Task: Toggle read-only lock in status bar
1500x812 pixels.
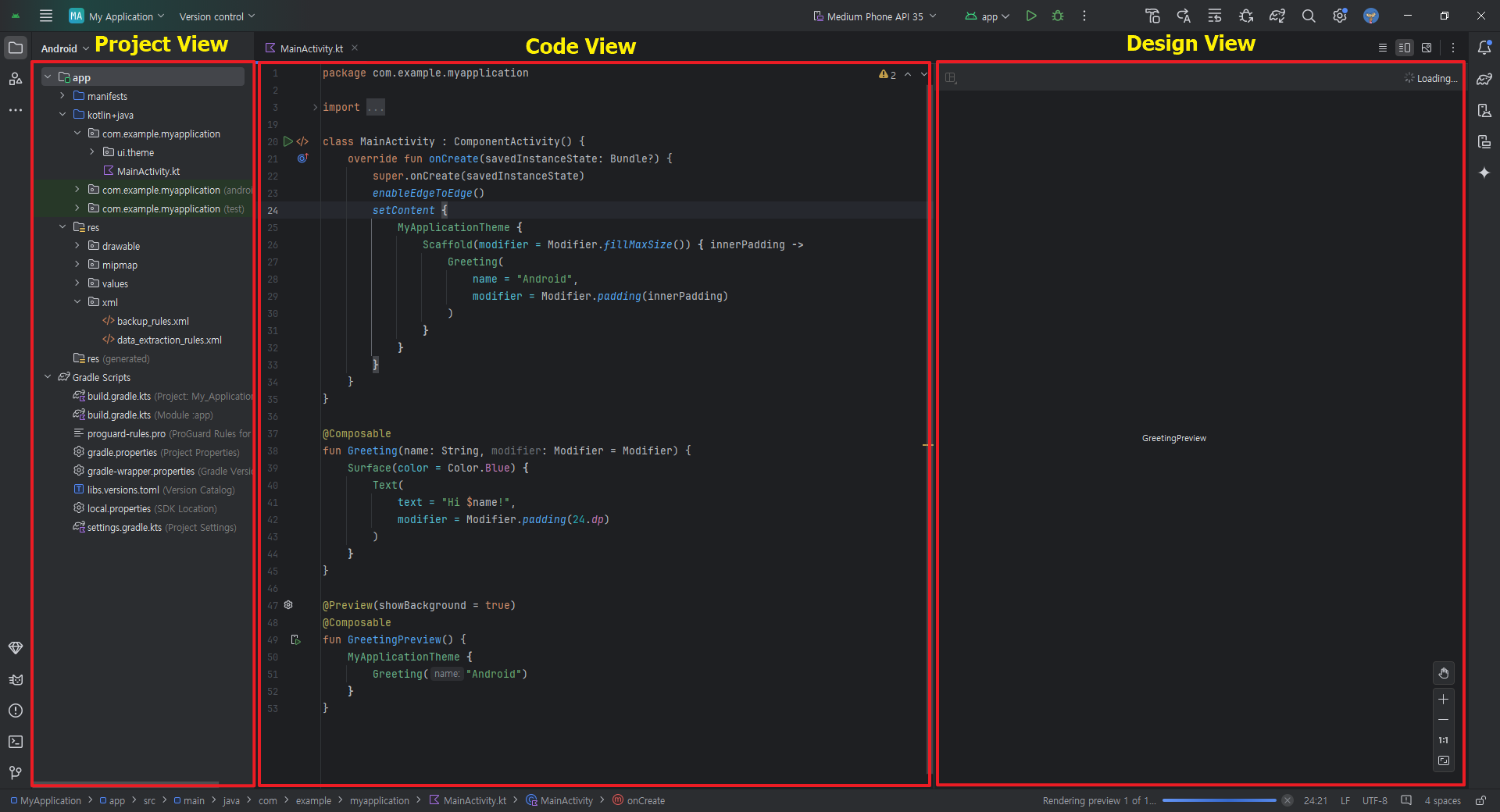Action: click(x=1480, y=800)
